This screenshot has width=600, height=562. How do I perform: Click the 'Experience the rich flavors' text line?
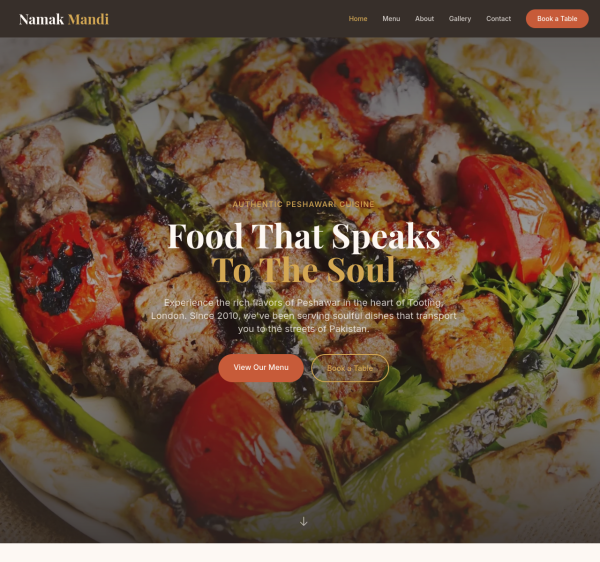303,303
